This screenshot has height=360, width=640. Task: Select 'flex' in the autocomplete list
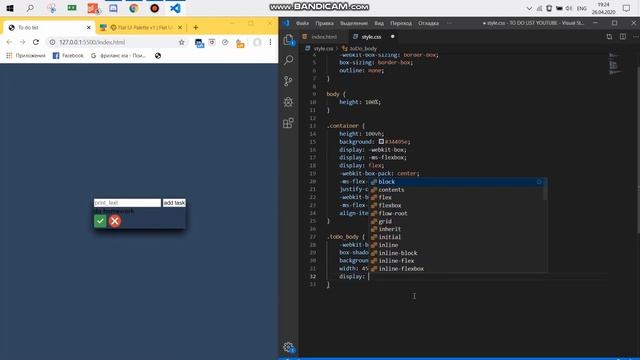point(457,198)
